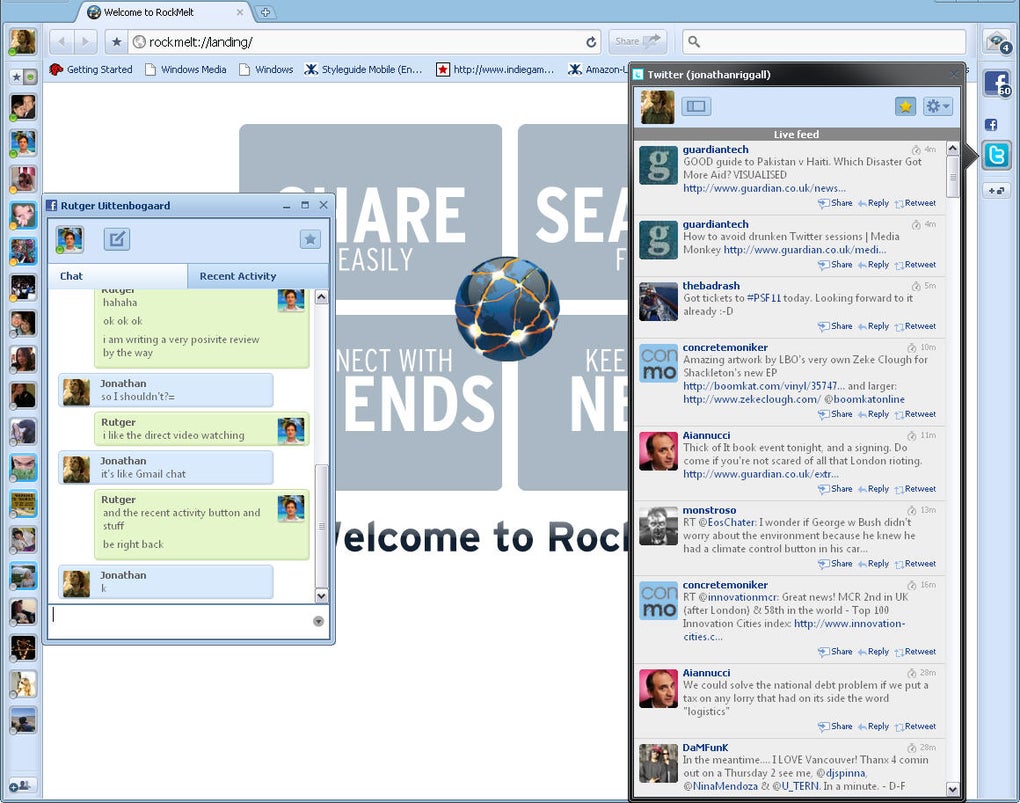Toggle favorites/online friends filter in left edge

[23, 77]
